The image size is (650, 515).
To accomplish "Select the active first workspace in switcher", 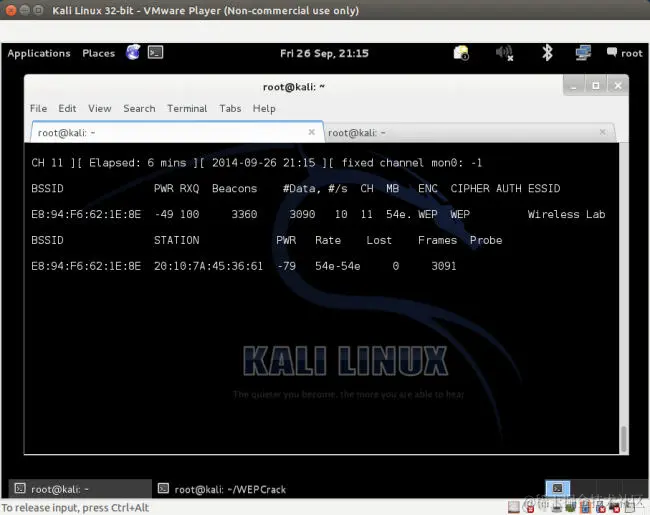I will 558,488.
